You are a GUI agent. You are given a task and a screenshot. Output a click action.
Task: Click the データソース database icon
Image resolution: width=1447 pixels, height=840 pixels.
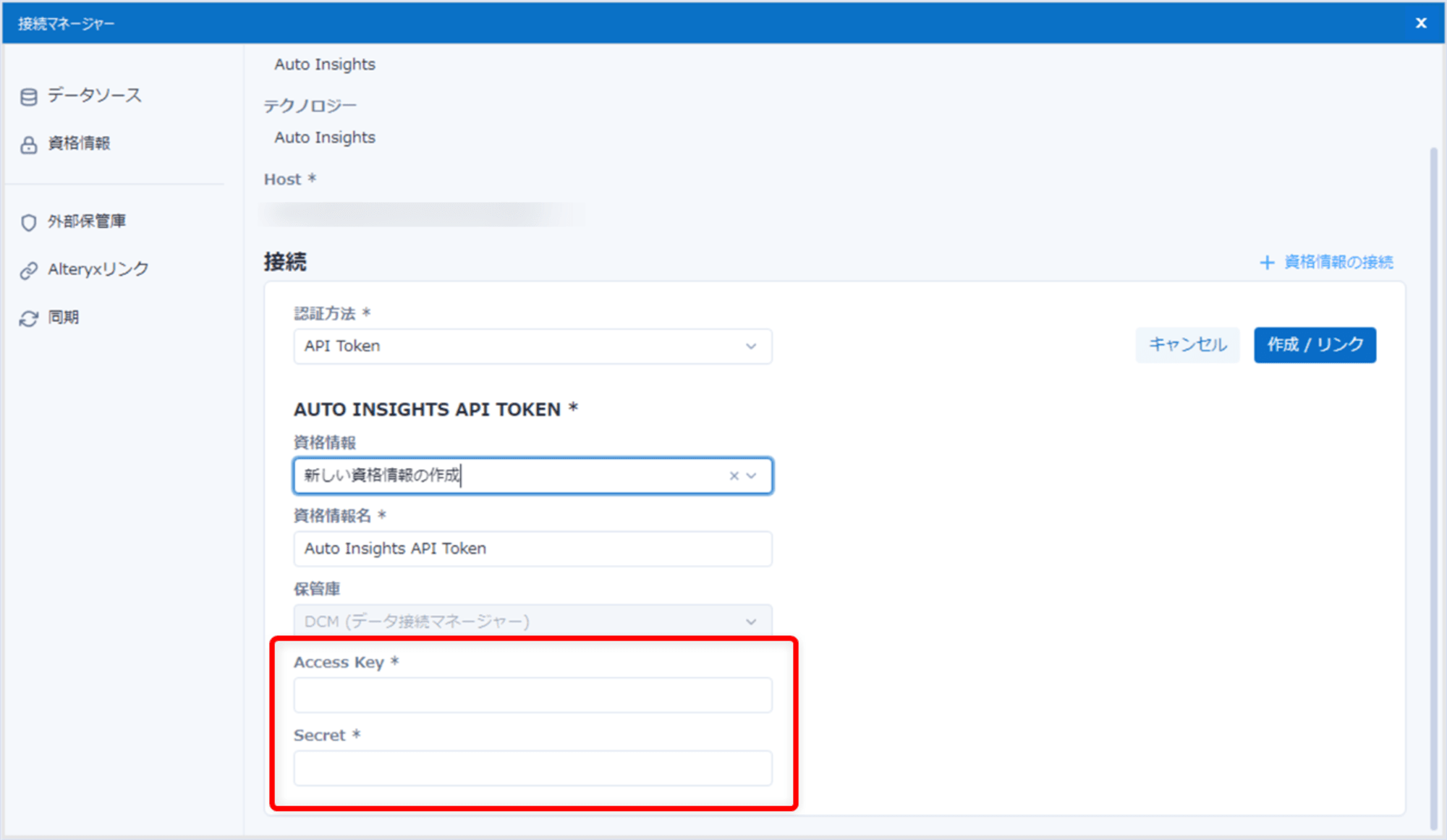click(29, 97)
